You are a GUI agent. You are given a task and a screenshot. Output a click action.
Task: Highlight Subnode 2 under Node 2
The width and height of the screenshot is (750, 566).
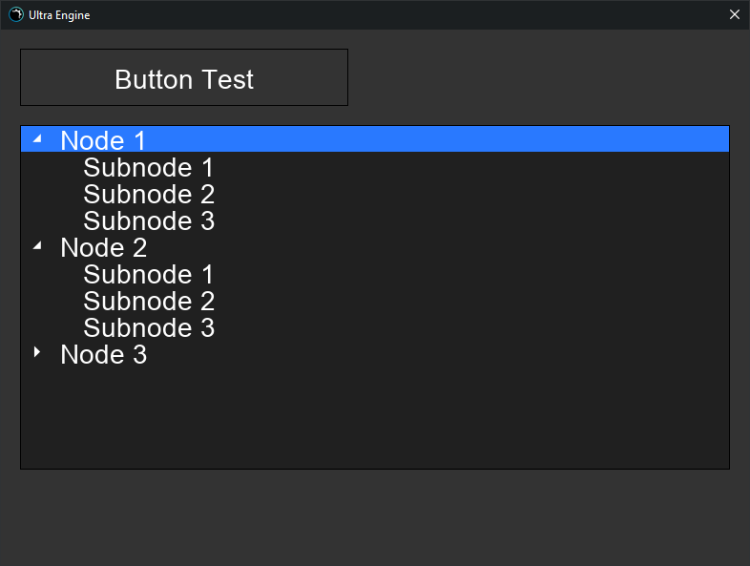click(148, 301)
